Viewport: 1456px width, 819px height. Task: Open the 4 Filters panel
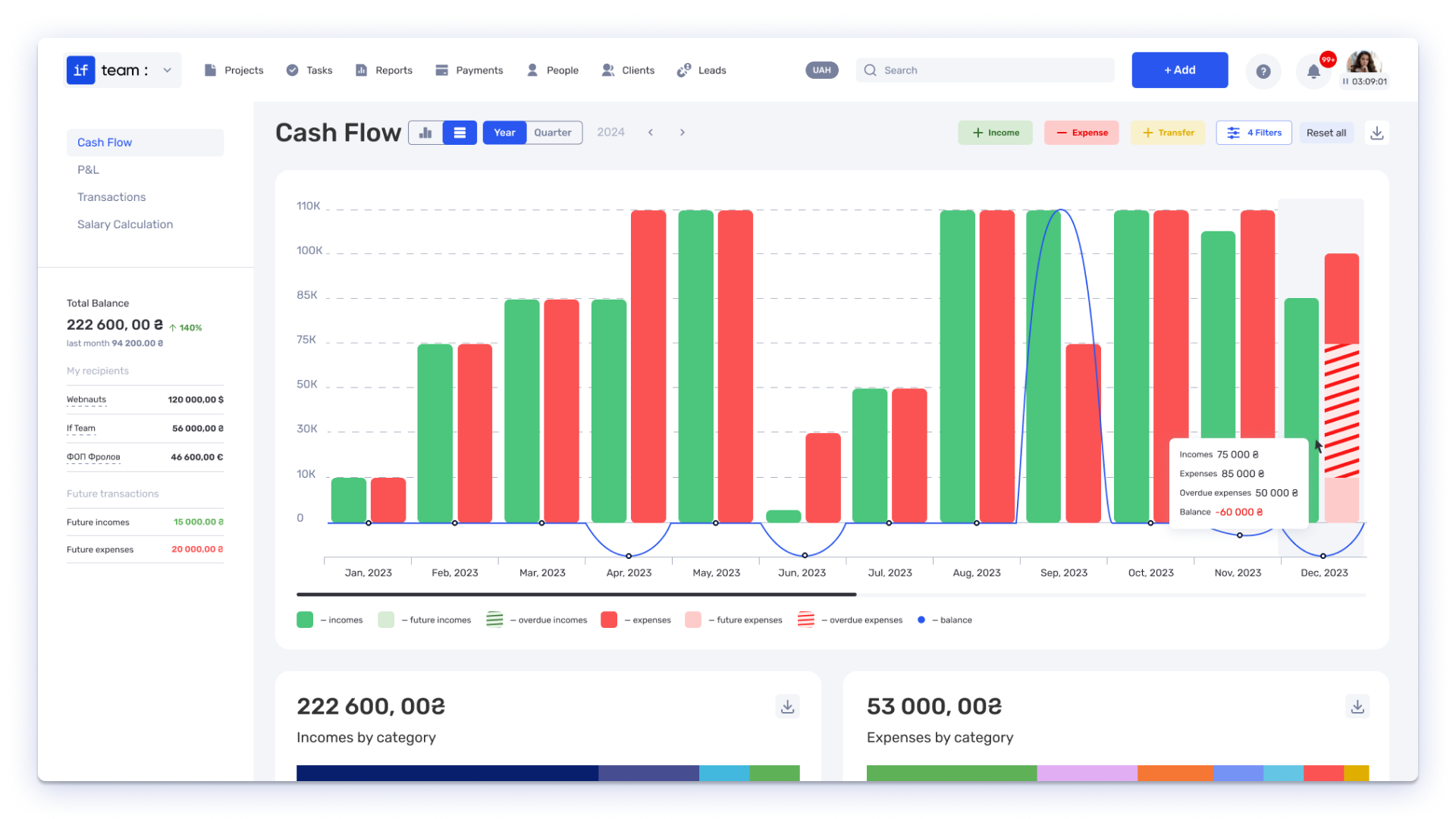pos(1254,133)
